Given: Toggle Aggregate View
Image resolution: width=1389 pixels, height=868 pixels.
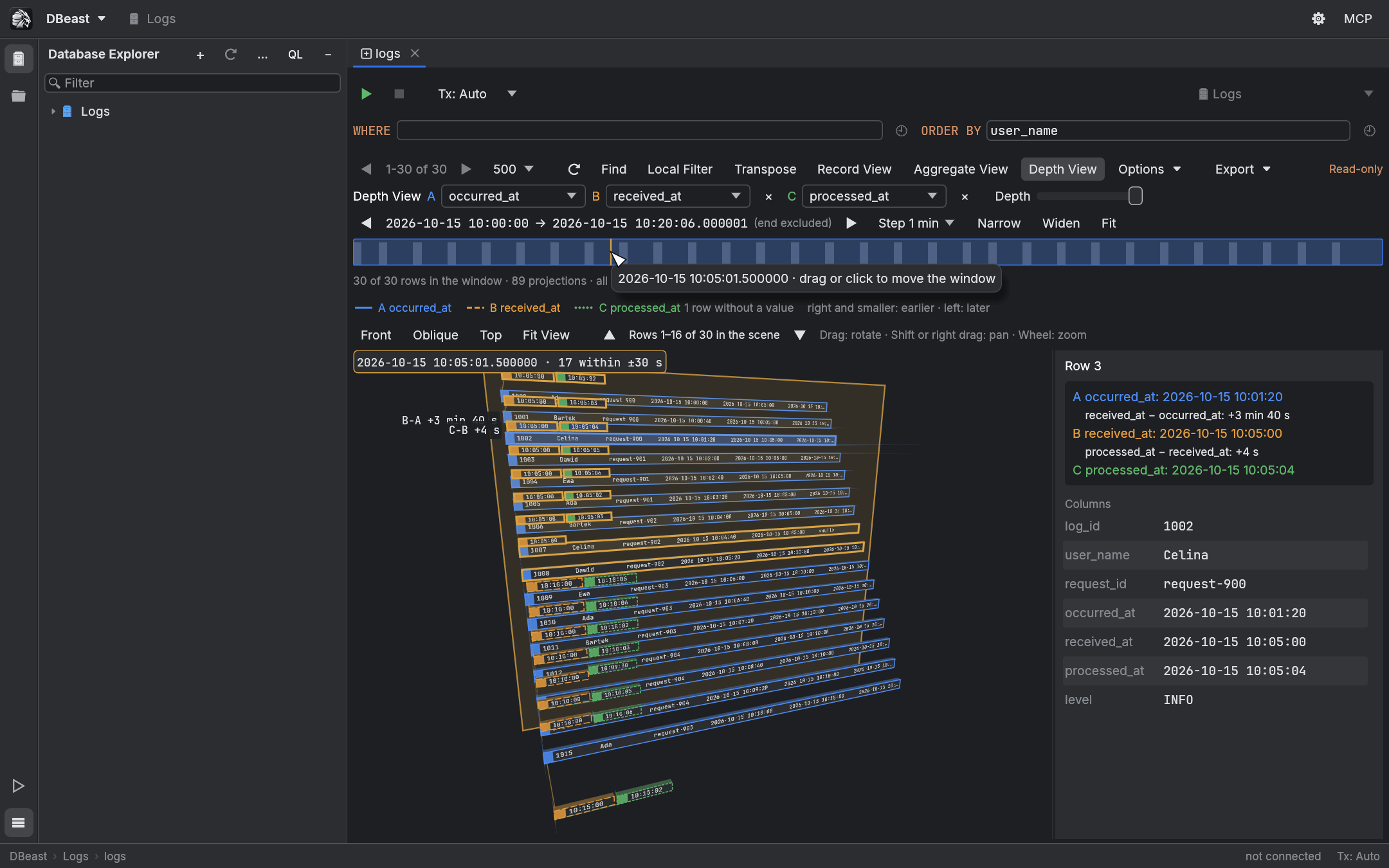Looking at the screenshot, I should click(x=961, y=169).
